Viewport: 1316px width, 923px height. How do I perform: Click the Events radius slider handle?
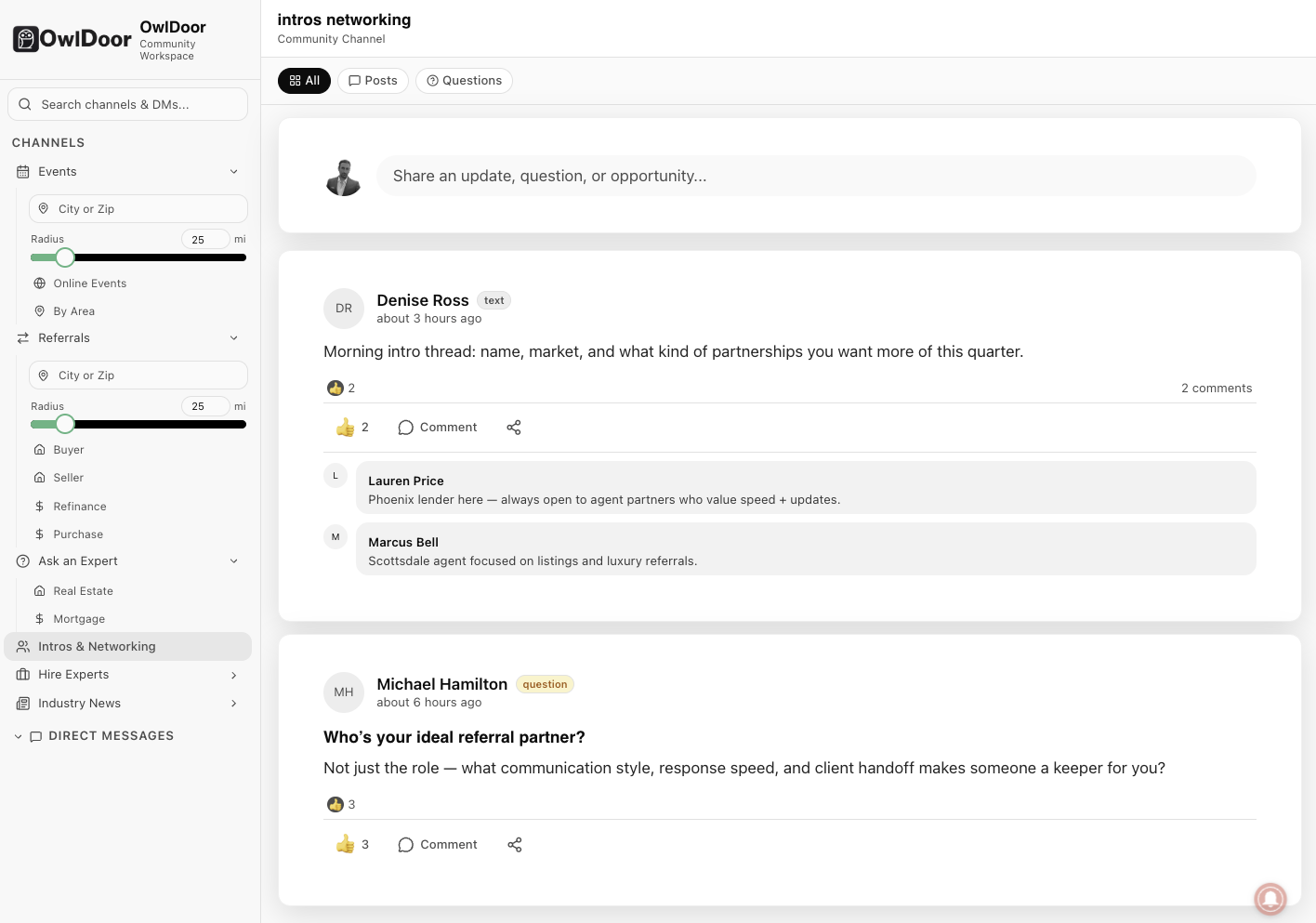65,257
